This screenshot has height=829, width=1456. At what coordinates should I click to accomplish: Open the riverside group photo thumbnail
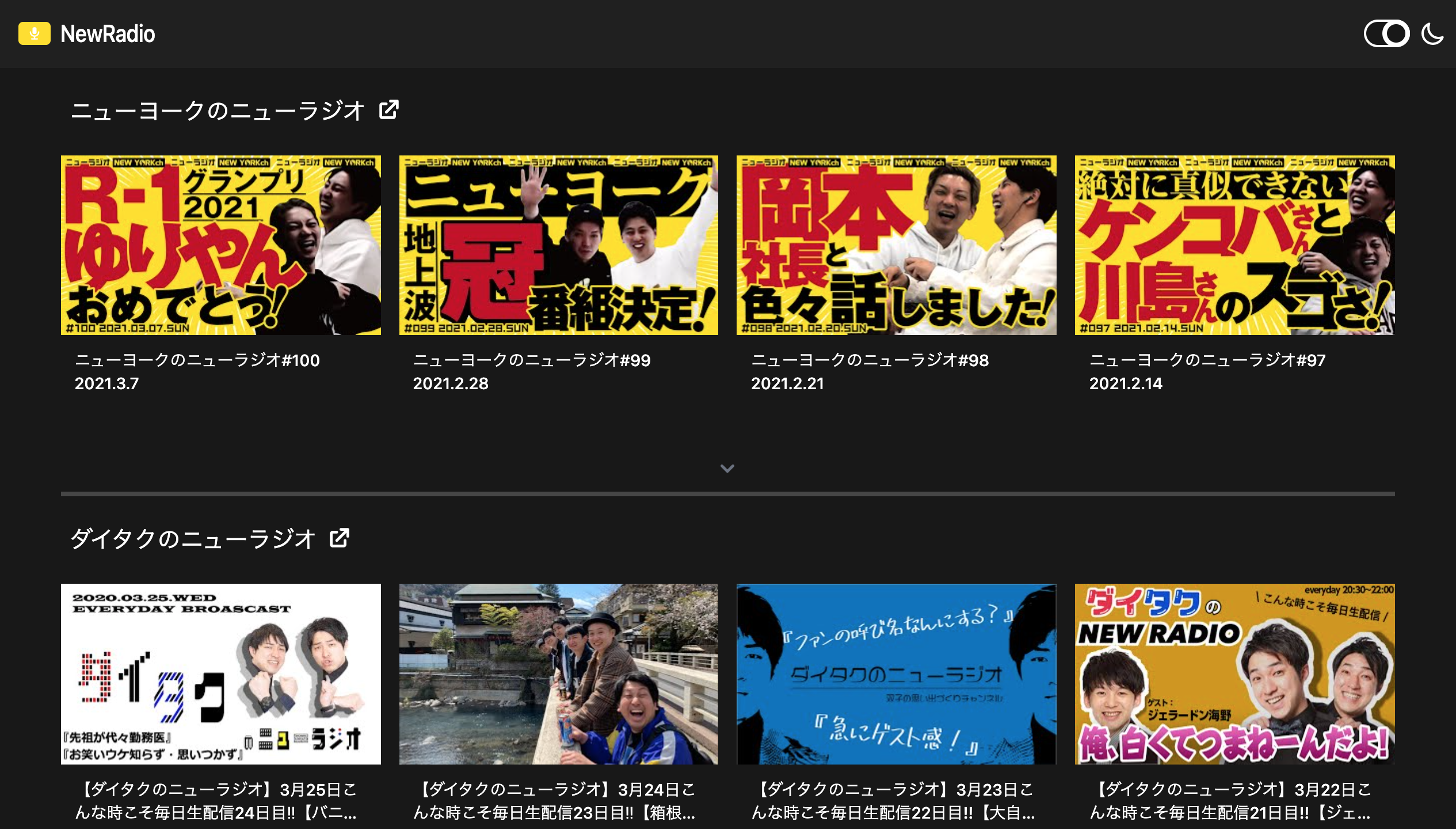(x=559, y=674)
